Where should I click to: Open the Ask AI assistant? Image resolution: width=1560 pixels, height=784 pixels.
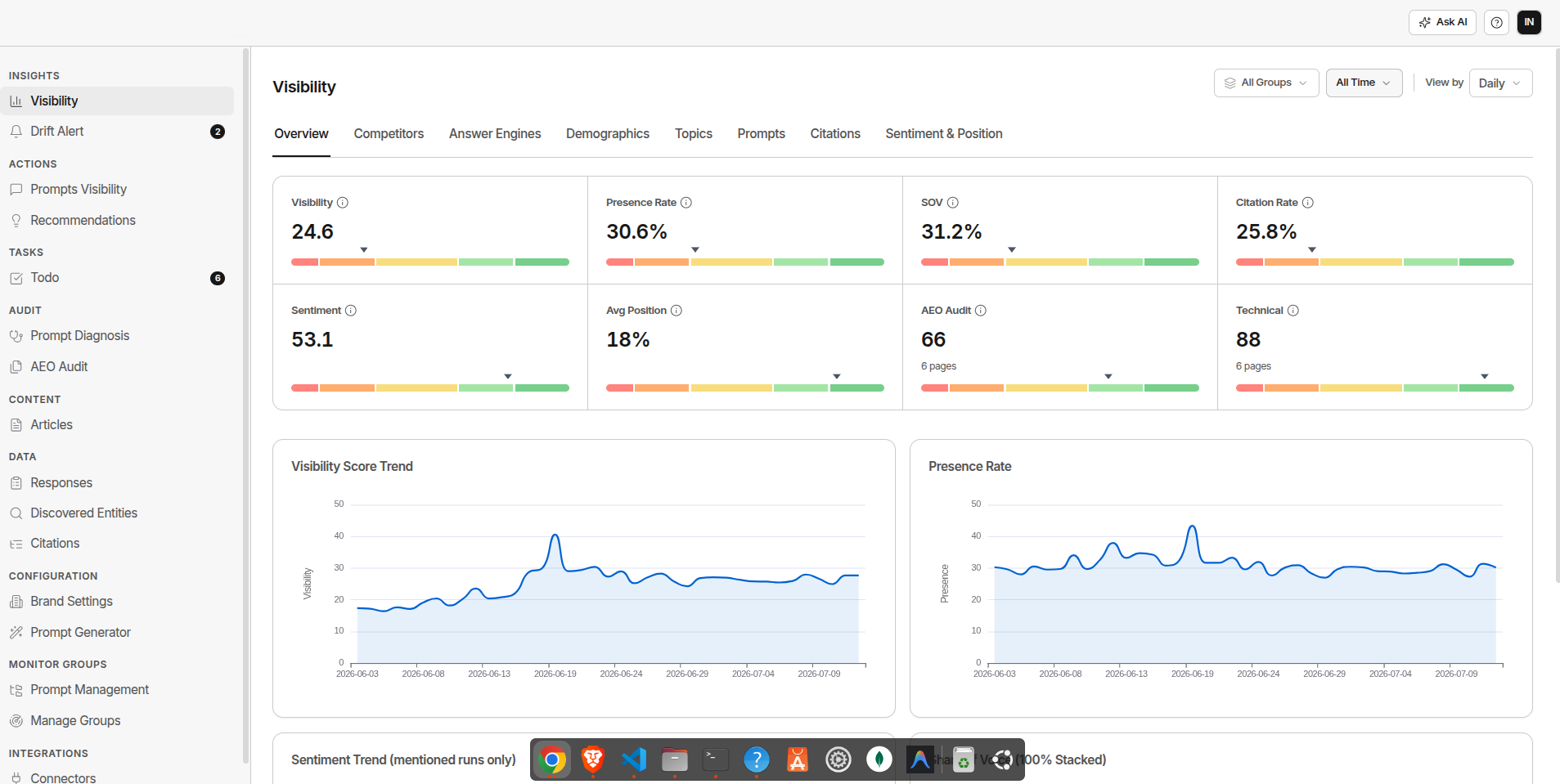(1442, 23)
